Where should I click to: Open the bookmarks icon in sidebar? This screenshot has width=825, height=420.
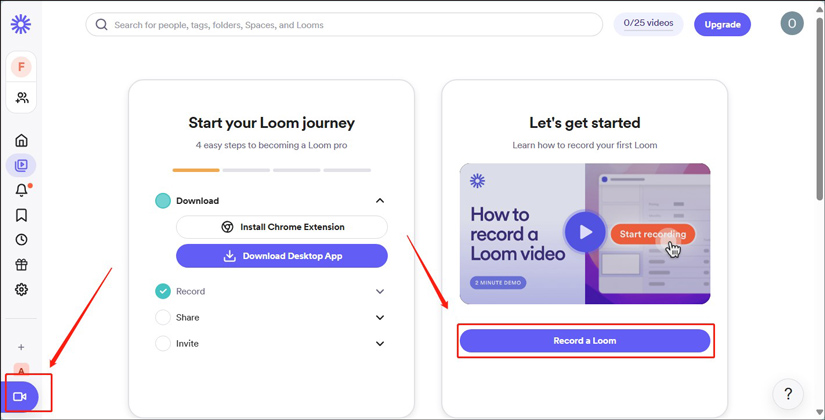pos(21,215)
